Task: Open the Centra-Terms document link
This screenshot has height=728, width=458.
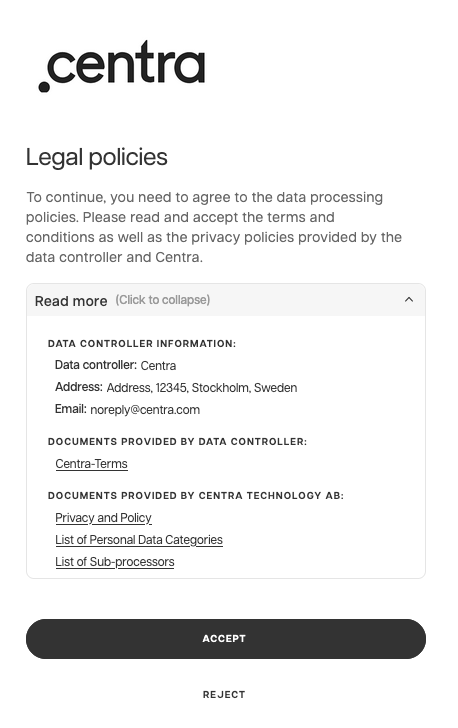Action: pyautogui.click(x=91, y=464)
